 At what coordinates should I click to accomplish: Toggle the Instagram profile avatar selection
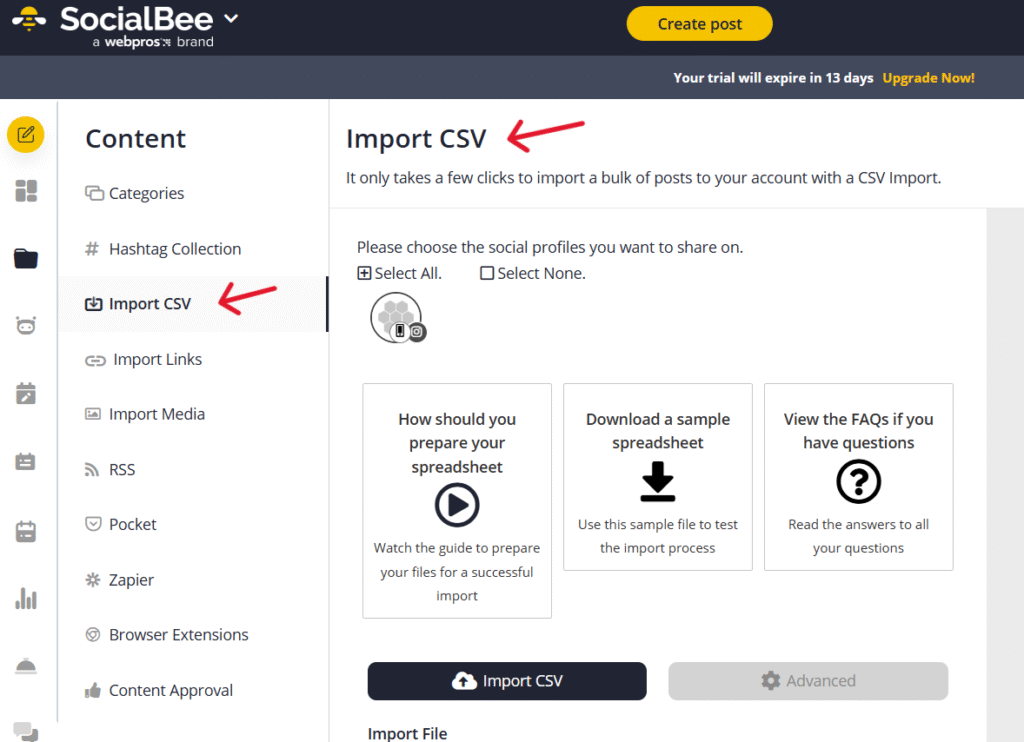click(396, 318)
